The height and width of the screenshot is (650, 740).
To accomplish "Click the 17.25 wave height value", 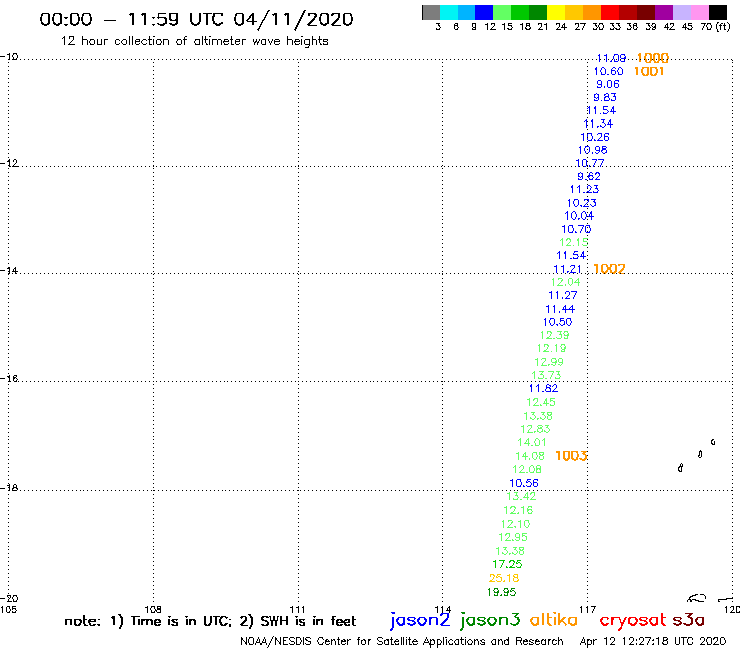I will tap(507, 564).
